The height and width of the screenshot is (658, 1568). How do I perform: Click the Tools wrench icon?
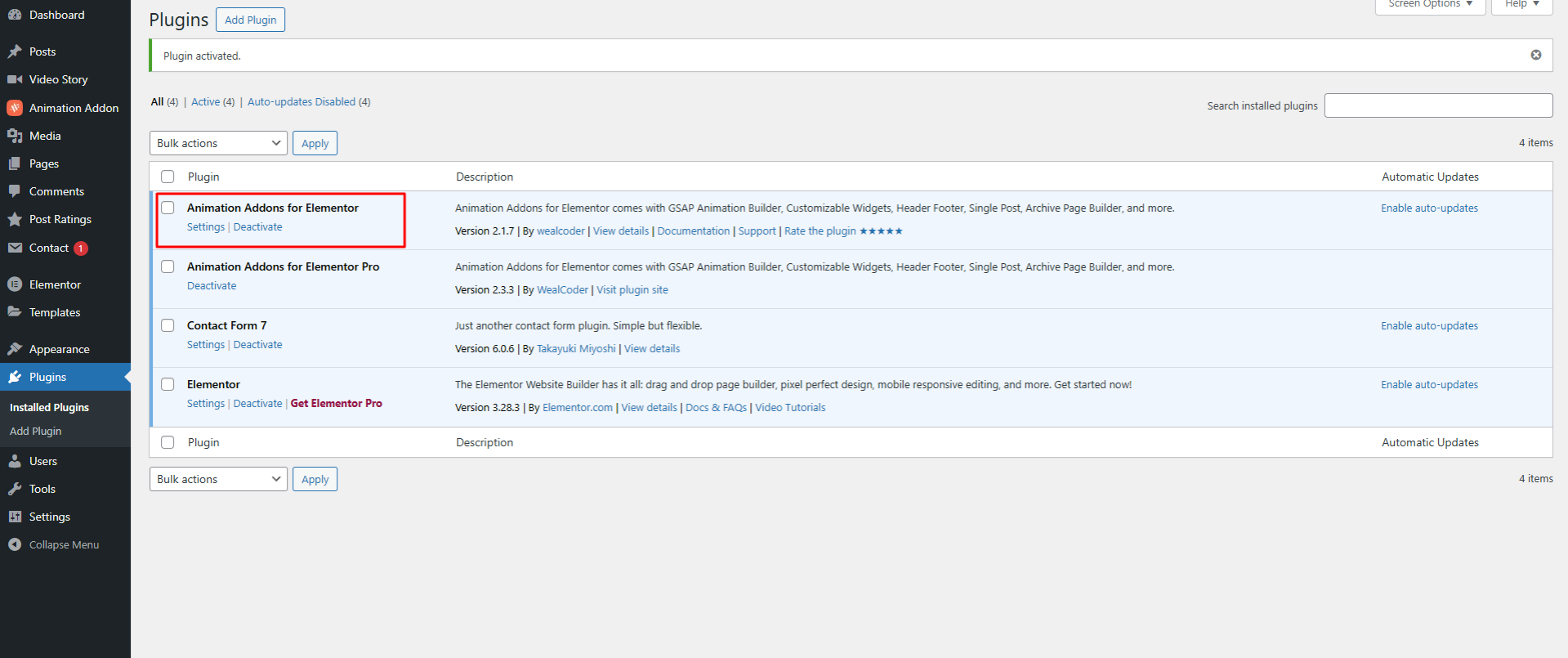point(15,489)
